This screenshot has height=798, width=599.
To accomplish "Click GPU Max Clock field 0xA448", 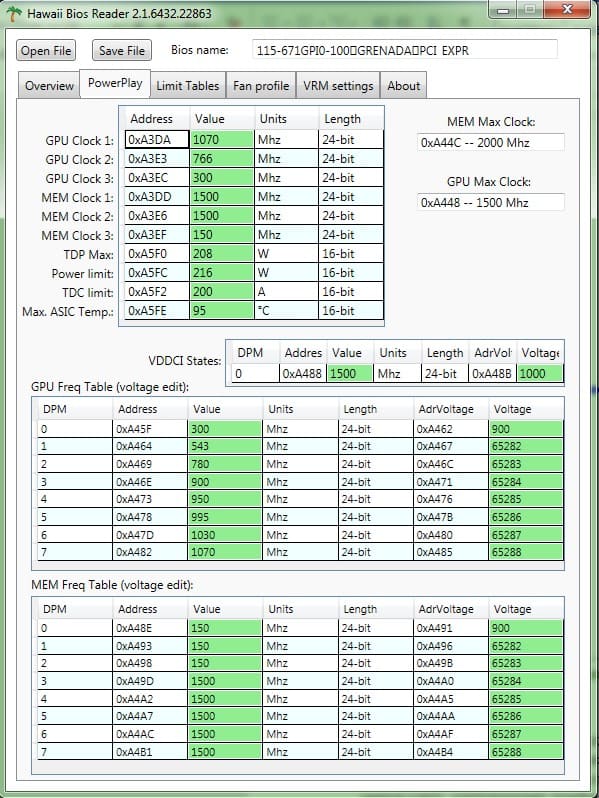I will click(x=491, y=203).
